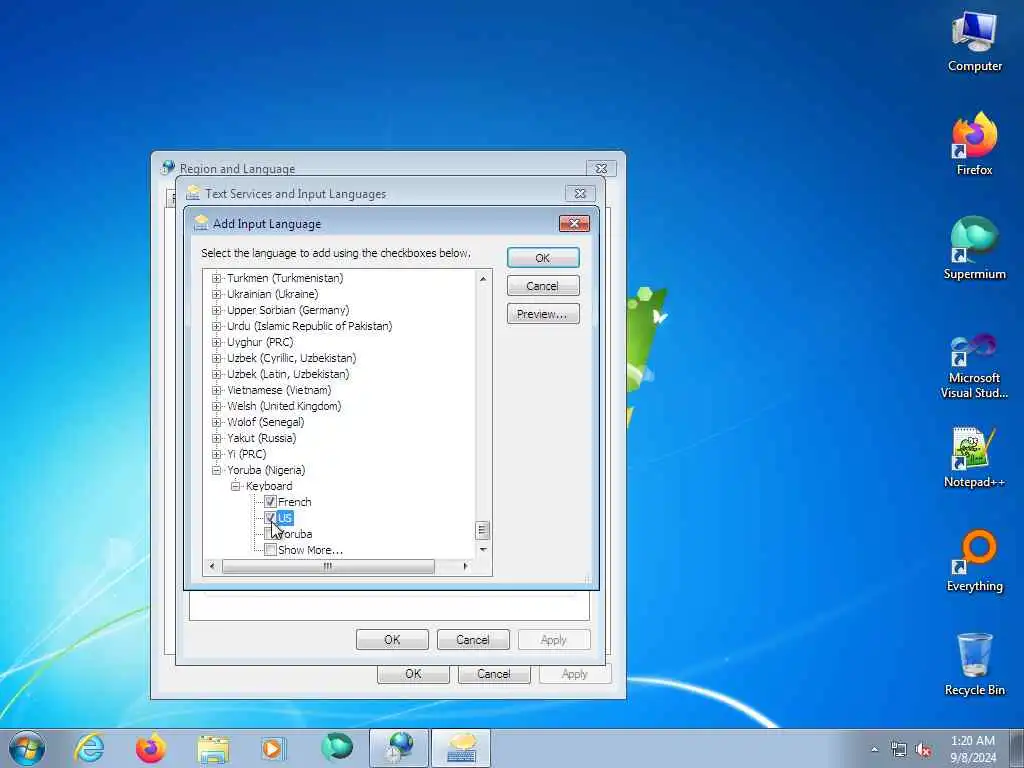
Task: Open the Everything desktop shortcut
Action: click(974, 561)
